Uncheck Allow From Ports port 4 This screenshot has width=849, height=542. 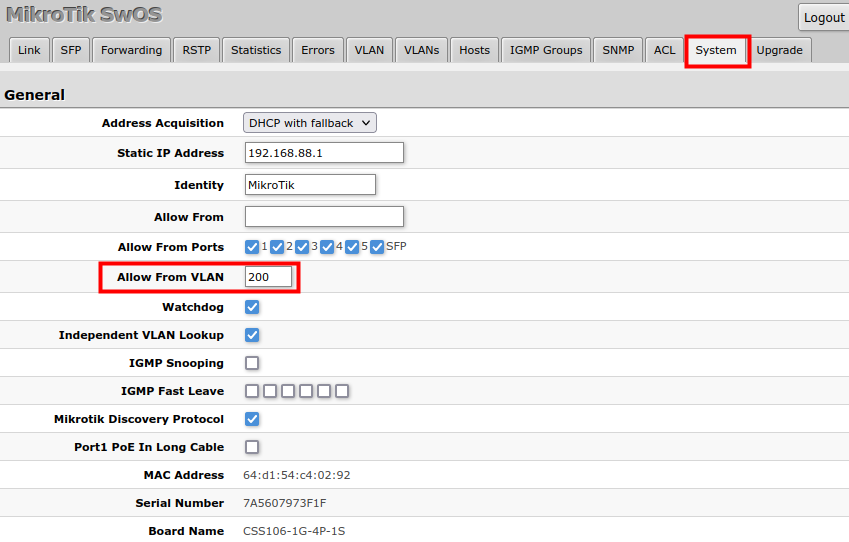coord(326,247)
